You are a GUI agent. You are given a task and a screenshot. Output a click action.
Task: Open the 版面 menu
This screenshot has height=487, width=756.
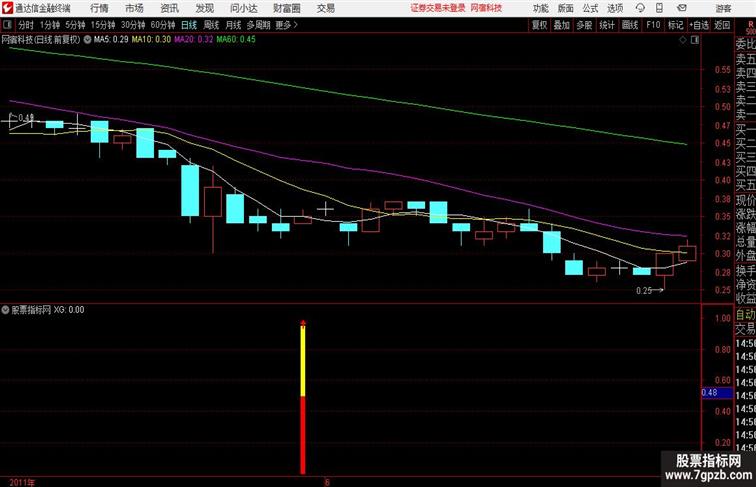point(566,8)
